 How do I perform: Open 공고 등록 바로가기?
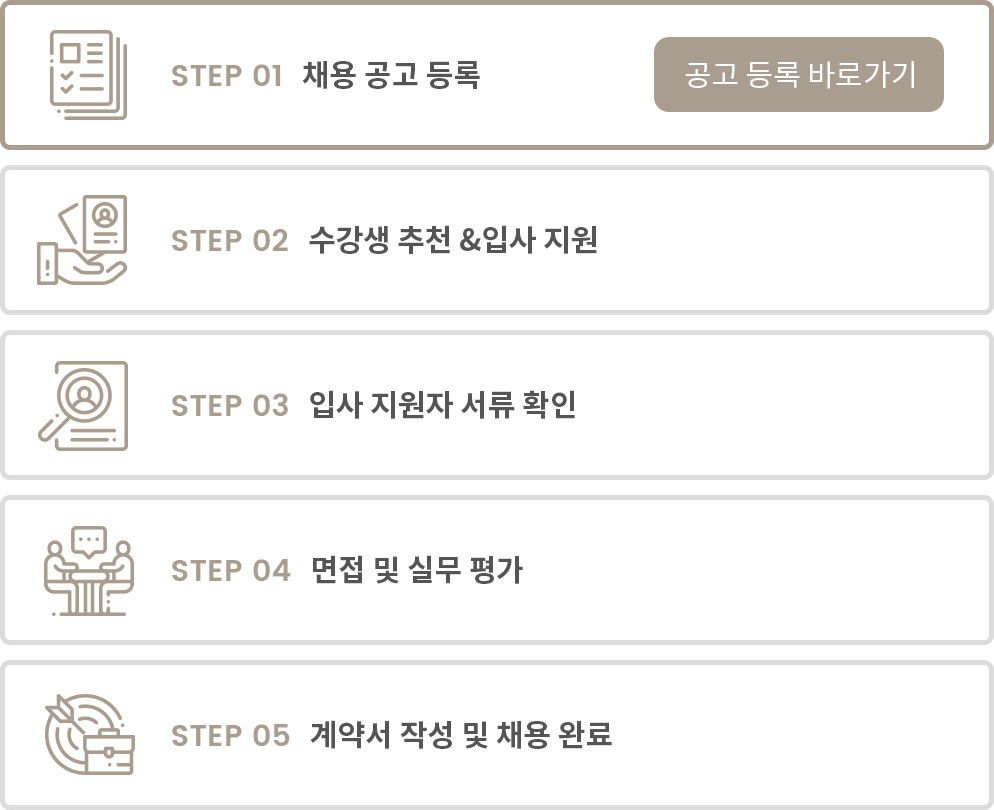[799, 72]
